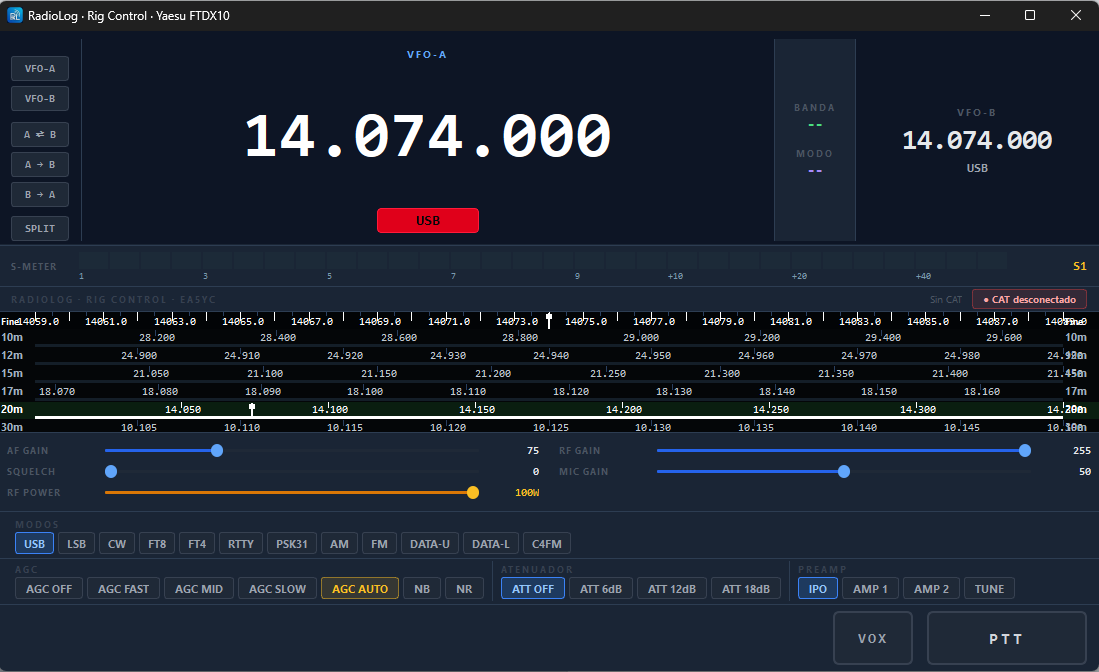The height and width of the screenshot is (672, 1099).
Task: Select DATA-U mode
Action: pos(430,544)
